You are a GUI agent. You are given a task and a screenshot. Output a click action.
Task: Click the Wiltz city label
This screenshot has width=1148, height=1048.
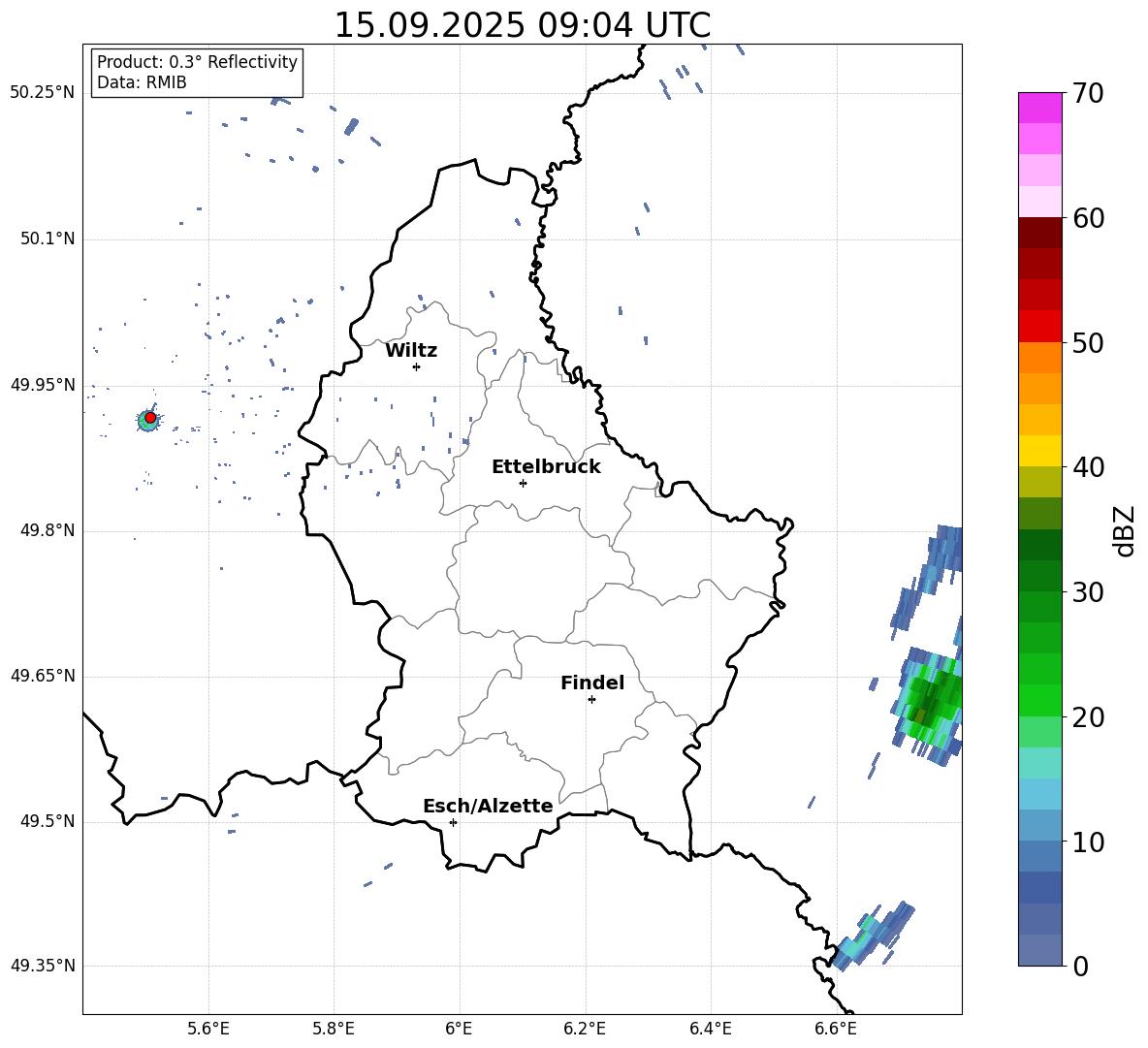click(x=411, y=351)
